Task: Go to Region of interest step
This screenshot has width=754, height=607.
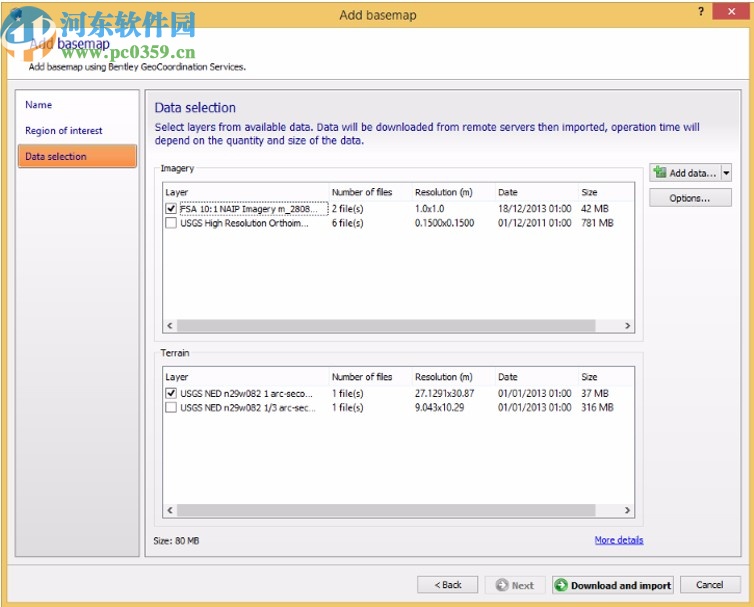Action: (63, 131)
